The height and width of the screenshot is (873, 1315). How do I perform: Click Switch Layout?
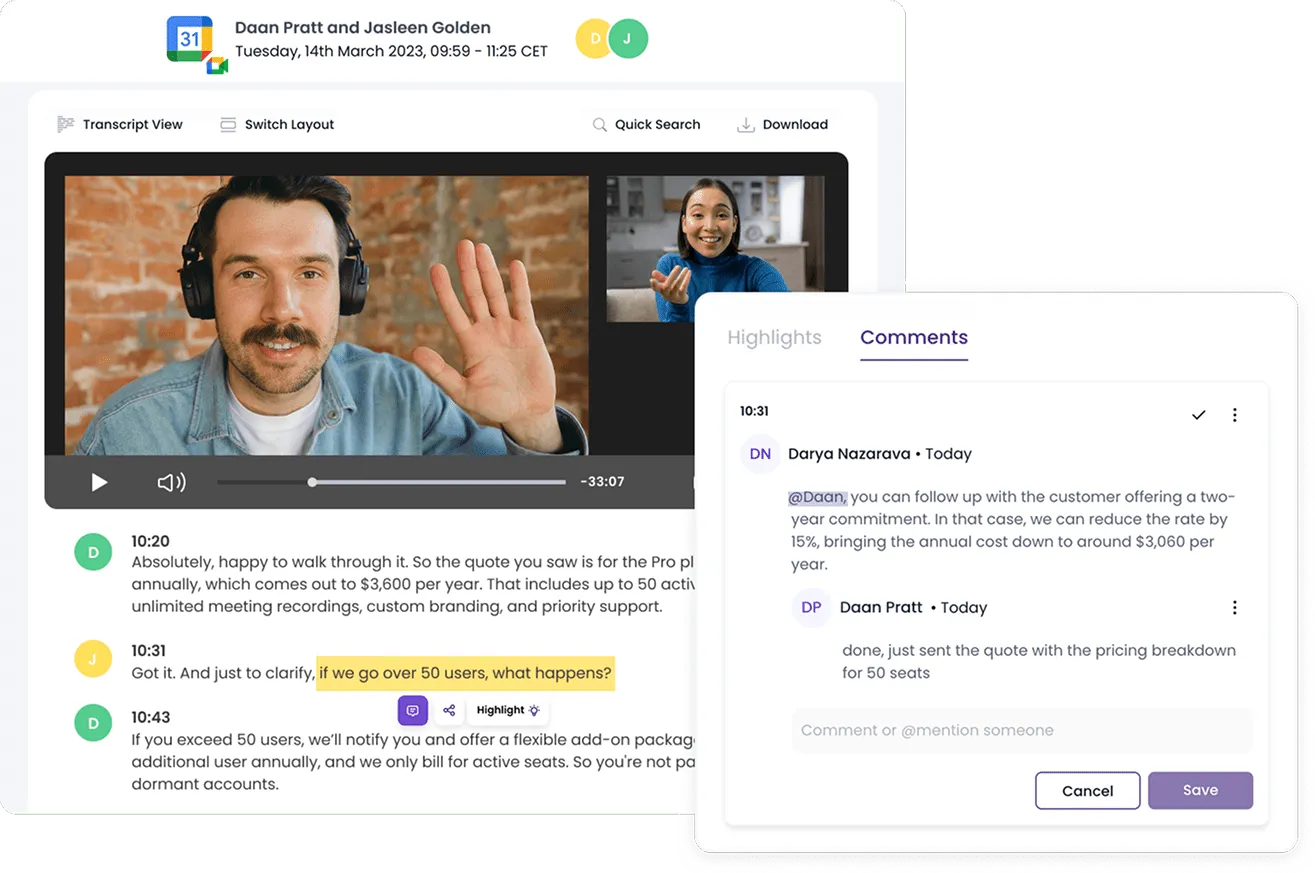coord(277,124)
